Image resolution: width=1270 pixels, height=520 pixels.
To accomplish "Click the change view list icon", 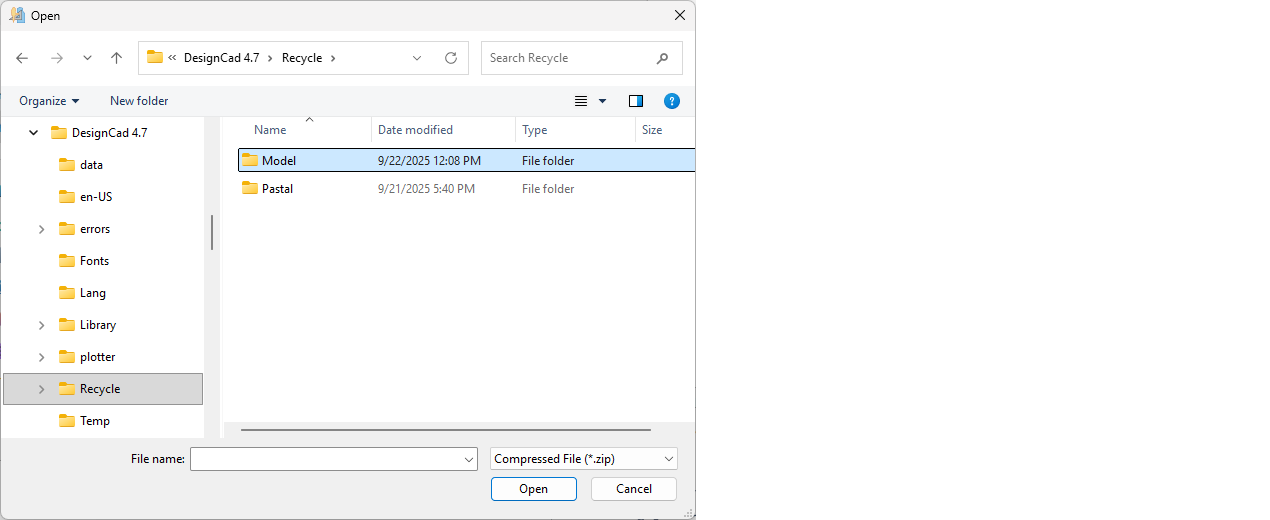I will (x=581, y=101).
